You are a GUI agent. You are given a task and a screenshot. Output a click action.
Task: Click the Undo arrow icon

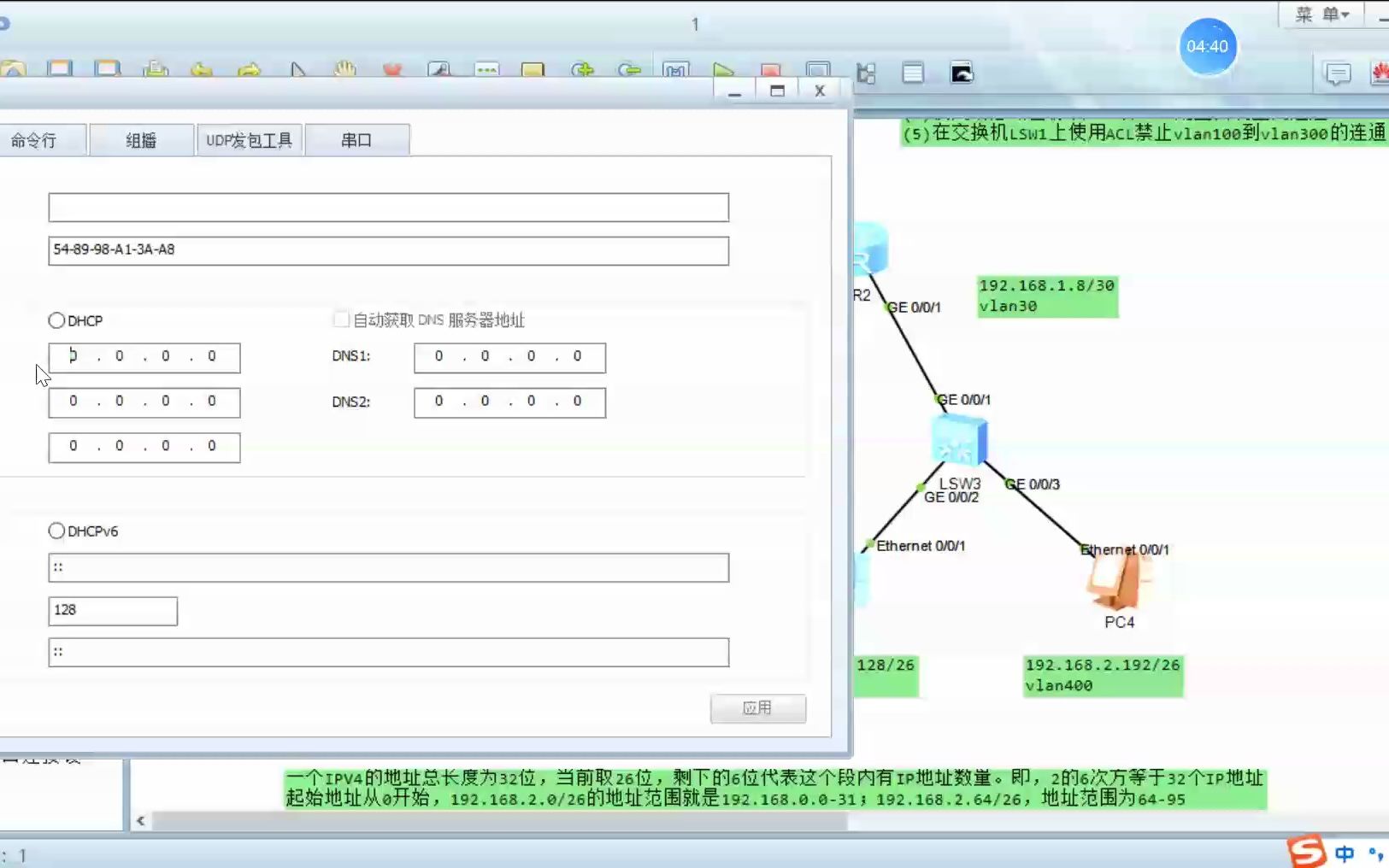(202, 69)
